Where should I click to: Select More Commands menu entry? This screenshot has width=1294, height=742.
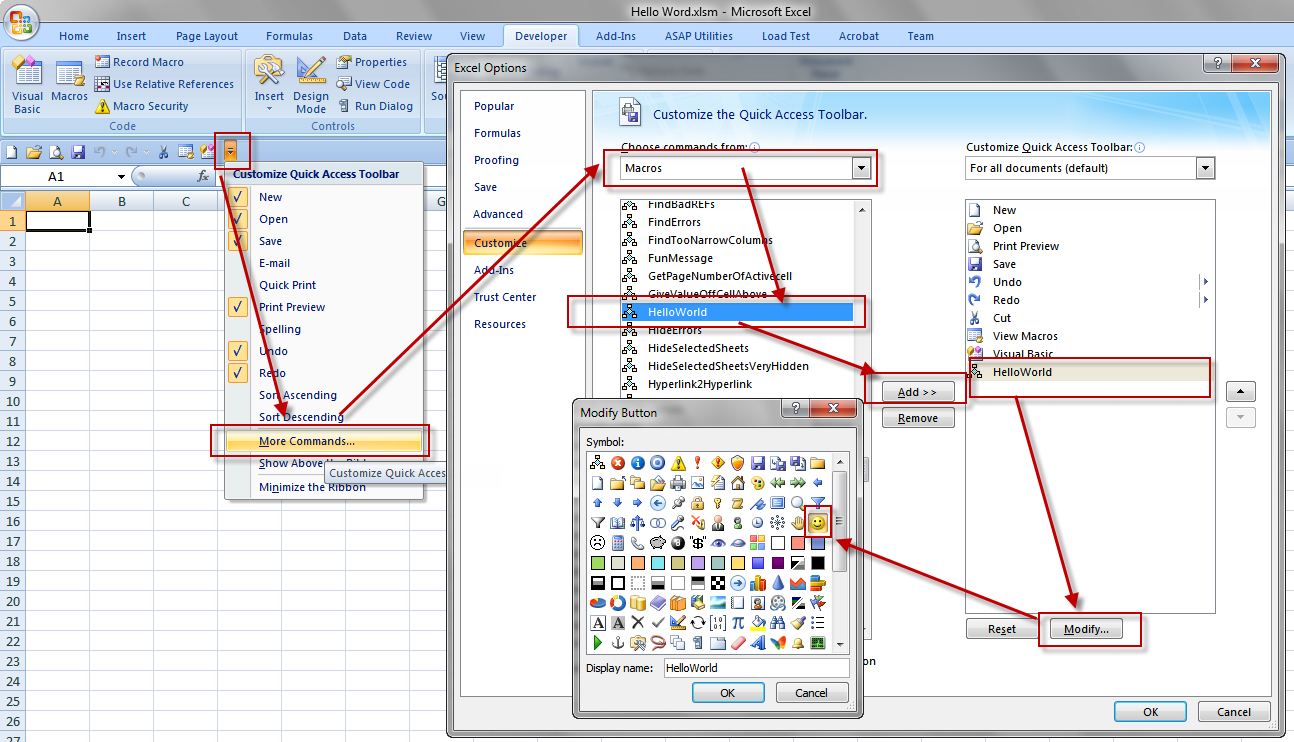coord(306,441)
